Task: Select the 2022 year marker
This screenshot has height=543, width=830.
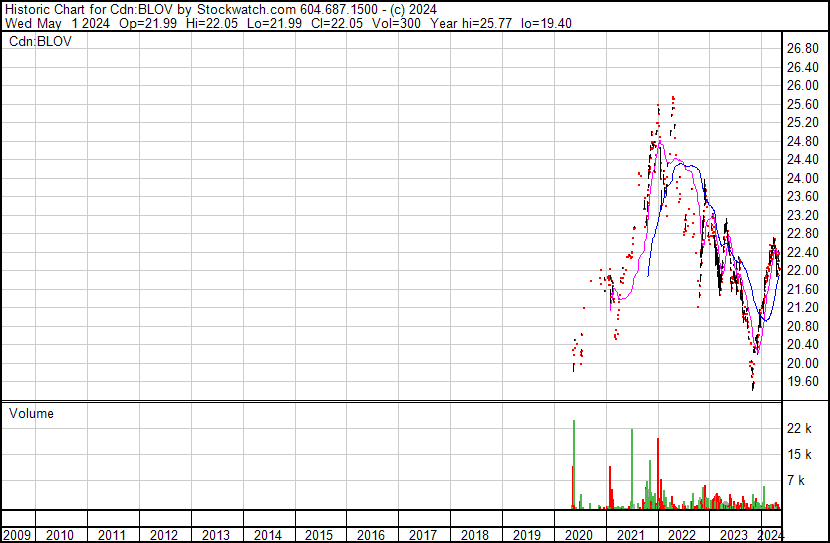Action: pyautogui.click(x=680, y=535)
